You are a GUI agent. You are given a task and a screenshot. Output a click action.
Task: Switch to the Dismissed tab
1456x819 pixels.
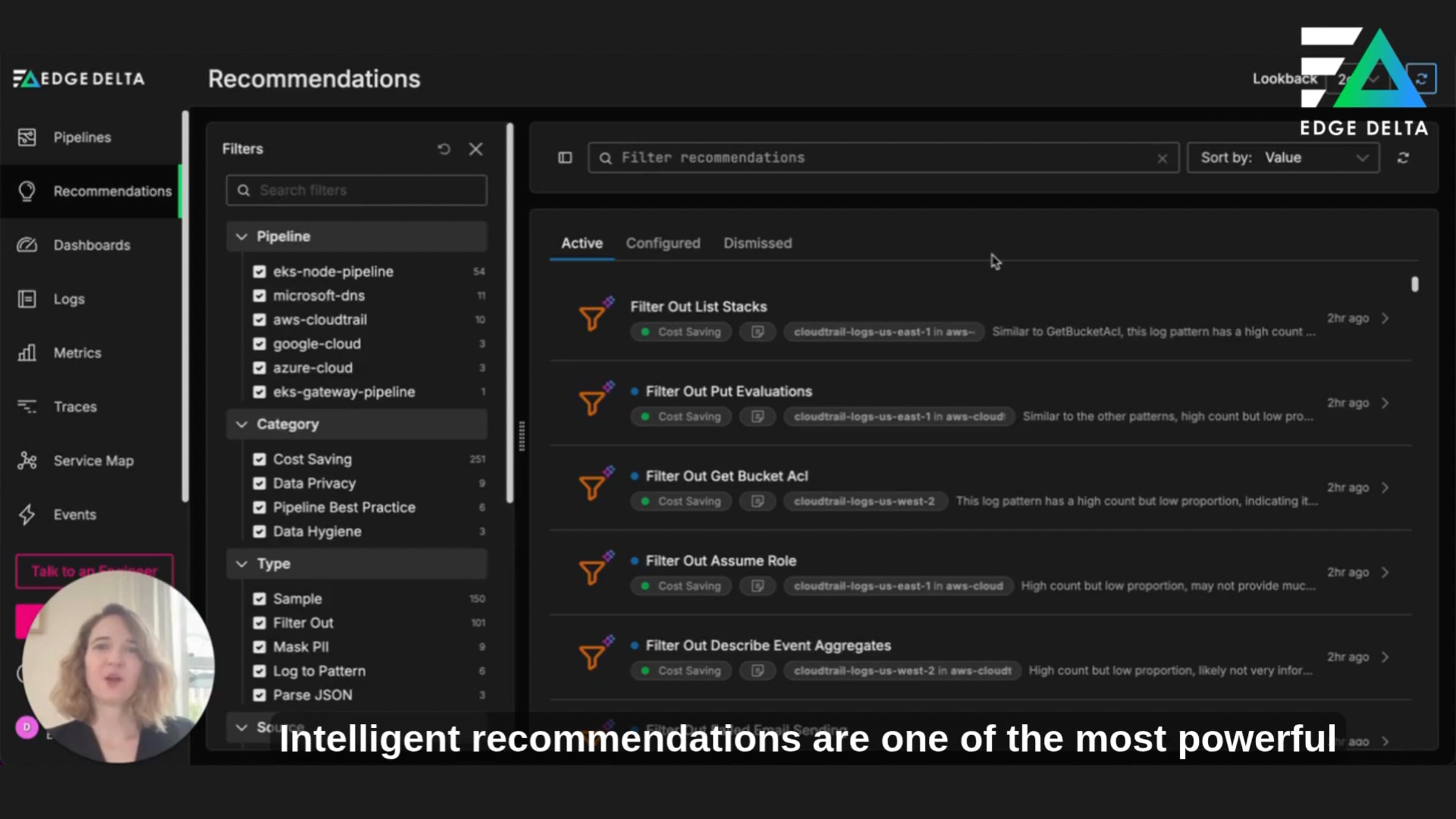(x=758, y=243)
